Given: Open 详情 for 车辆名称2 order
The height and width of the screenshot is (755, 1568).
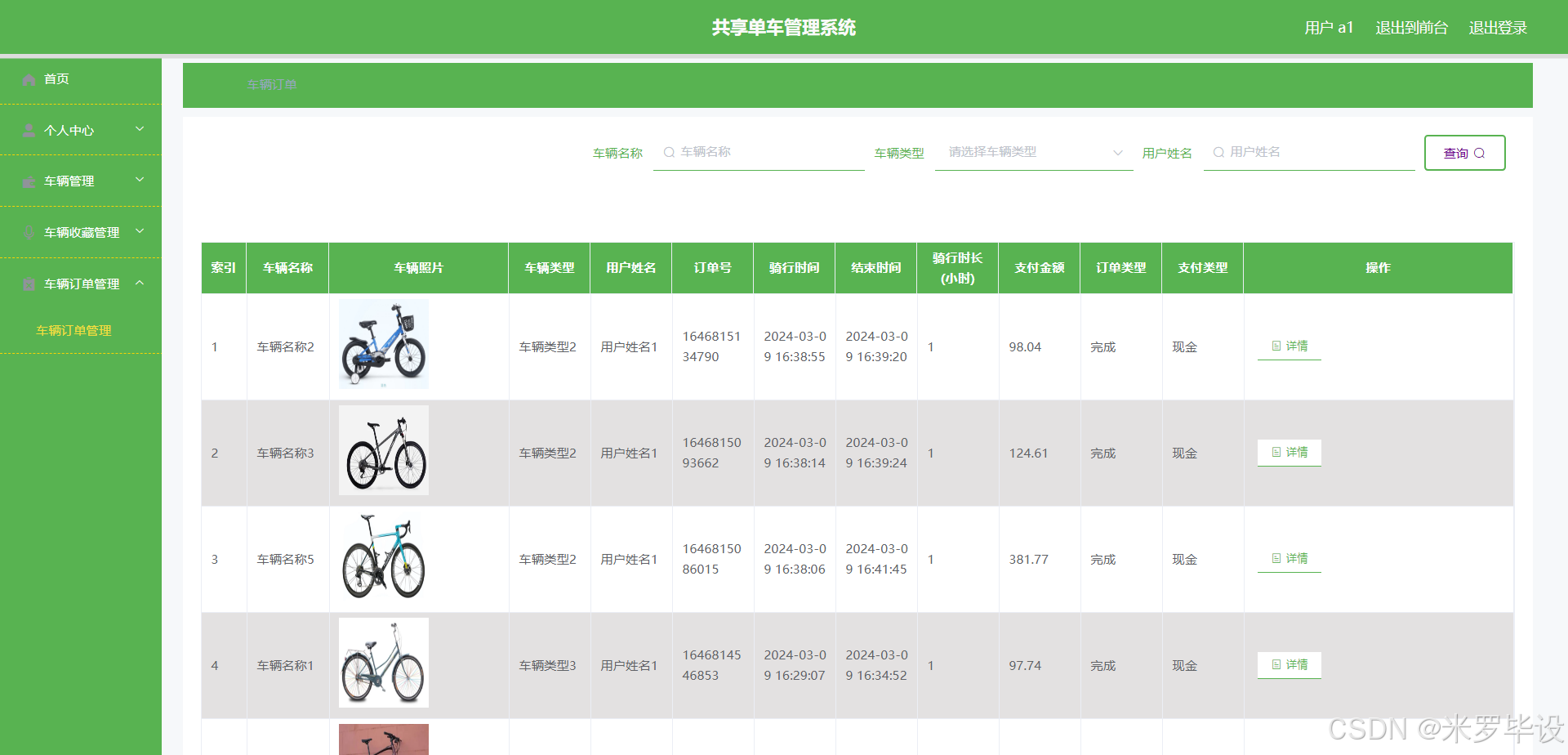Looking at the screenshot, I should [1289, 346].
